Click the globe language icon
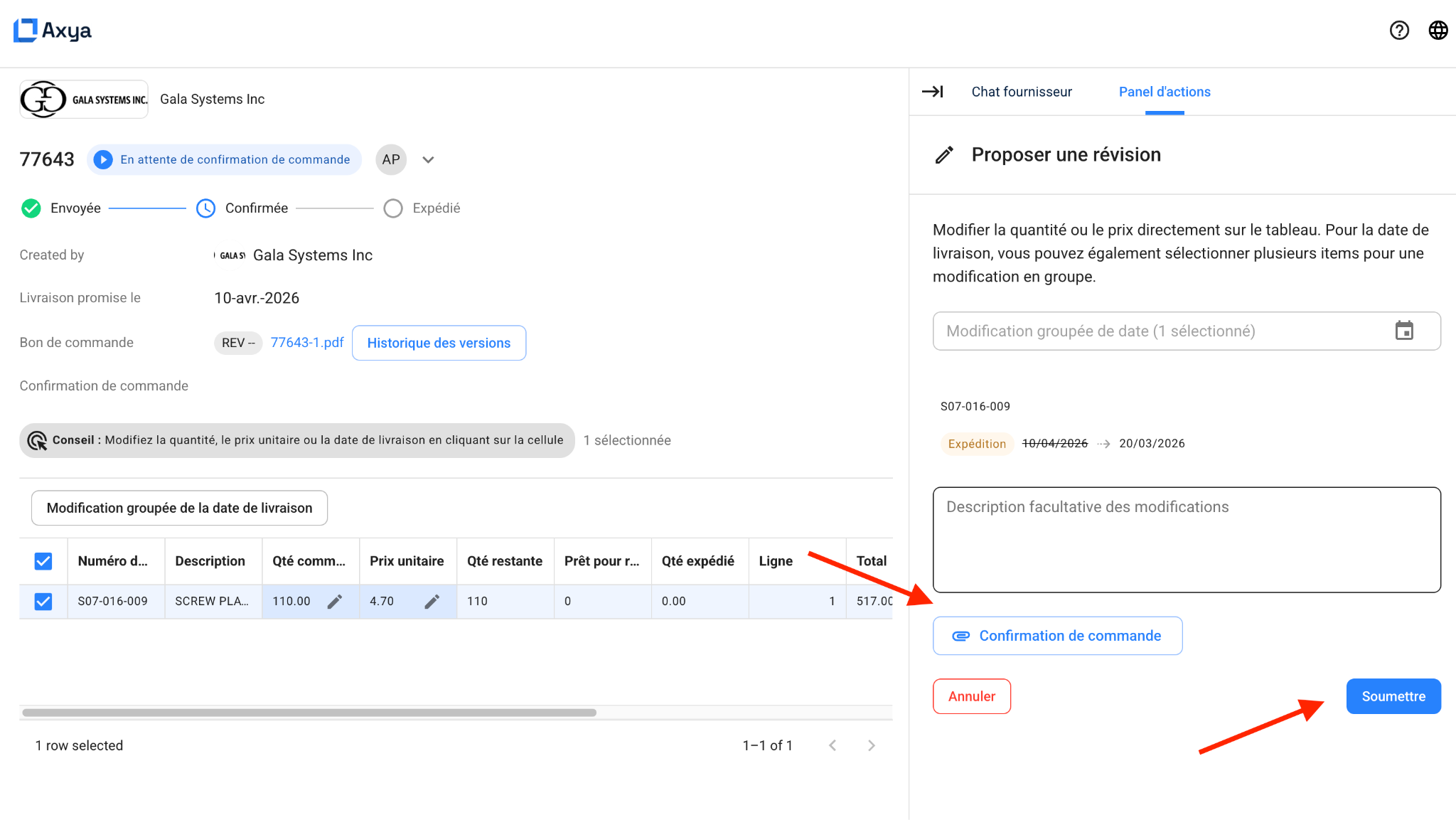Image resolution: width=1456 pixels, height=820 pixels. [1438, 31]
